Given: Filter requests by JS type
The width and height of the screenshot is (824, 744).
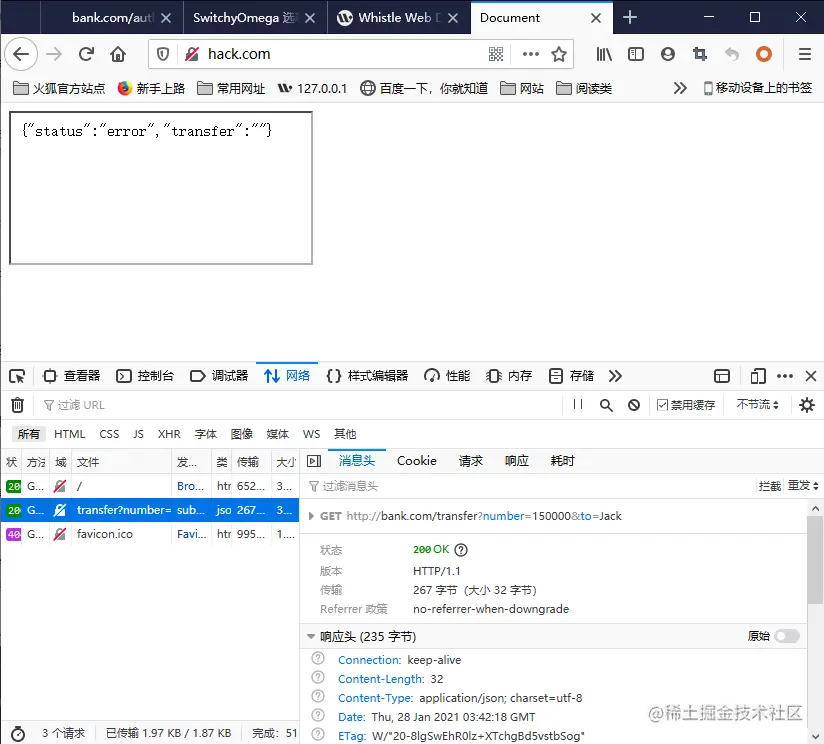Looking at the screenshot, I should 138,434.
